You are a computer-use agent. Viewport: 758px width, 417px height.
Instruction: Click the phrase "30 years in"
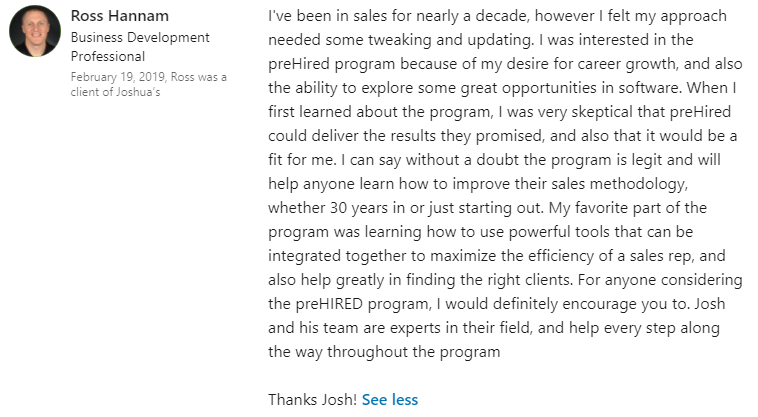(x=376, y=206)
